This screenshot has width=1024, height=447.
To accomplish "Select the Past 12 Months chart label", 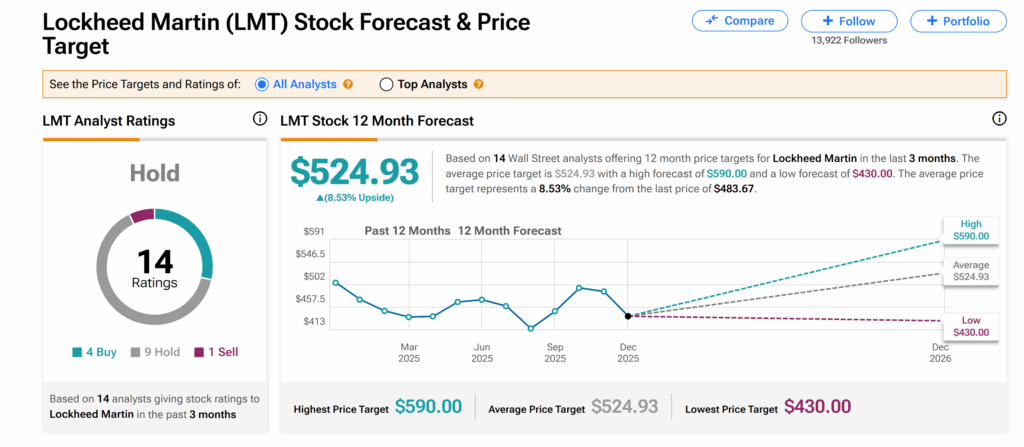I will [408, 231].
